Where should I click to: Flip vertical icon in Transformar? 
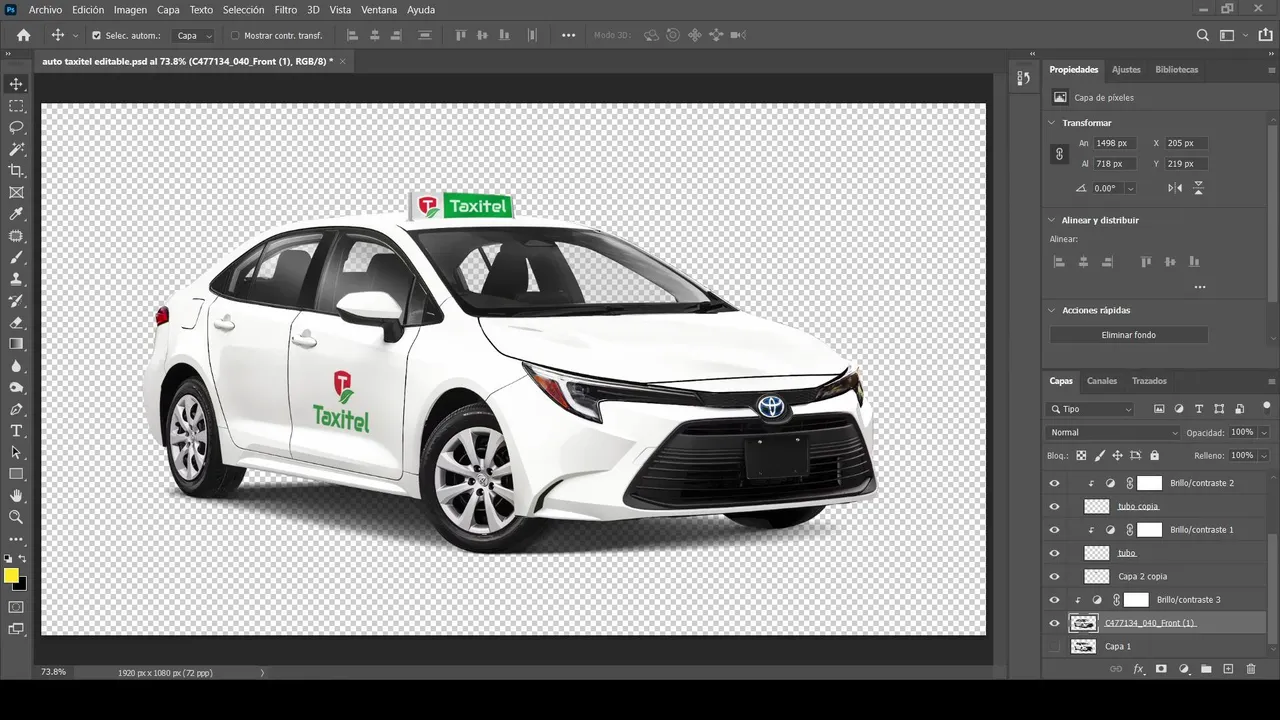click(x=1198, y=188)
